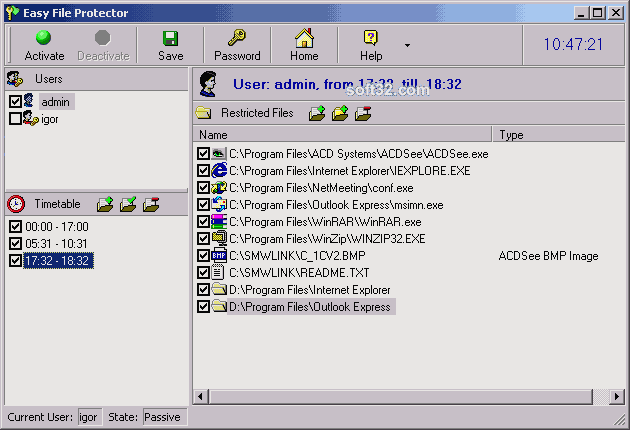Uncheck the admin user checkbox
Image resolution: width=630 pixels, height=430 pixels.
coord(15,101)
